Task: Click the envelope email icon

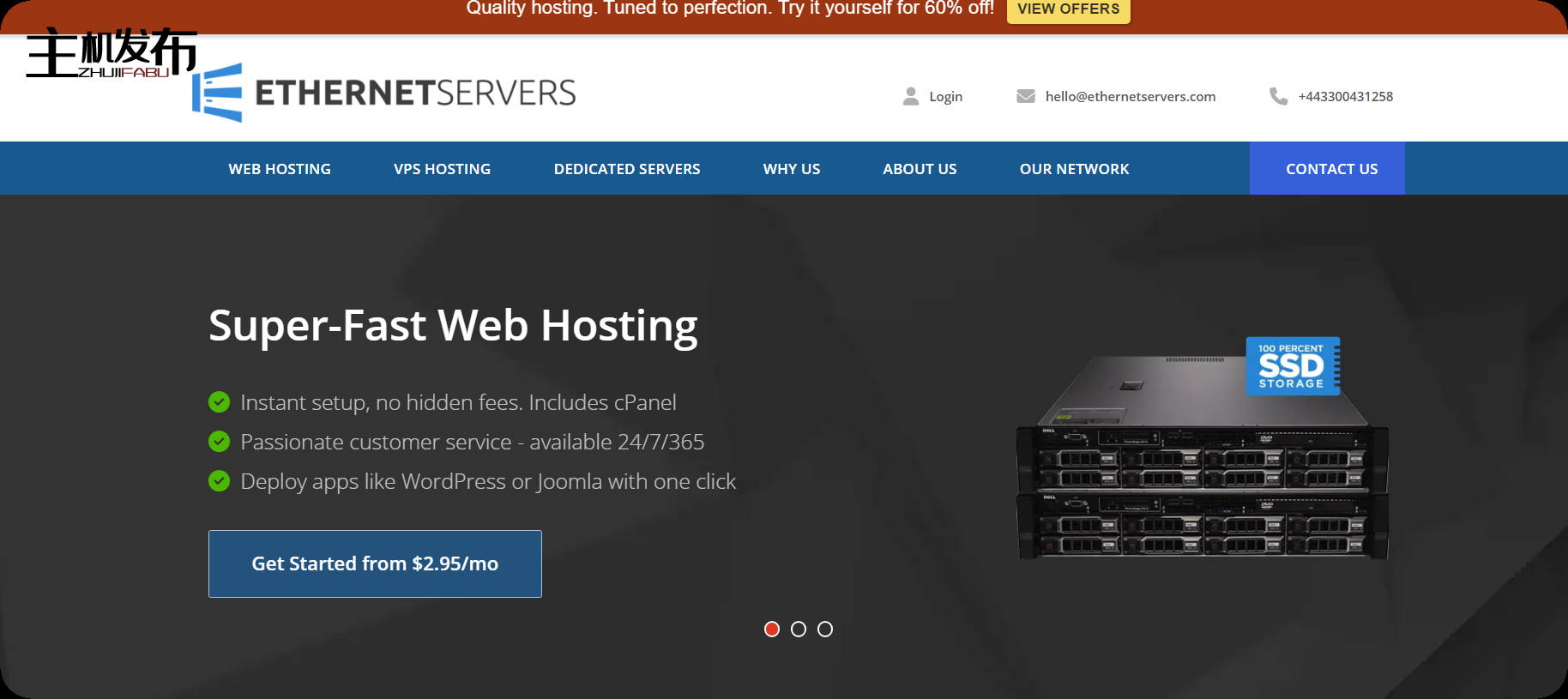Action: pyautogui.click(x=1025, y=96)
